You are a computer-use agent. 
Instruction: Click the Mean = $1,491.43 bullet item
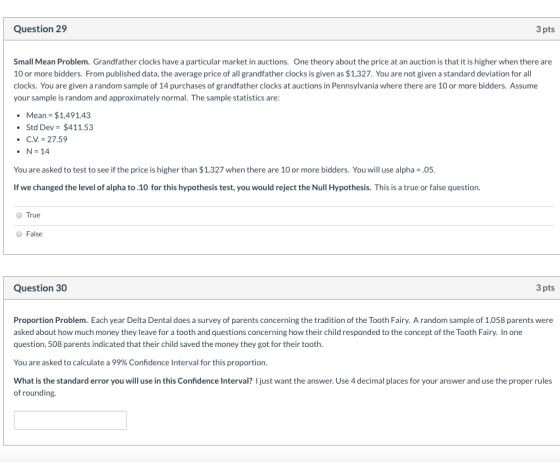pyautogui.click(x=59, y=115)
